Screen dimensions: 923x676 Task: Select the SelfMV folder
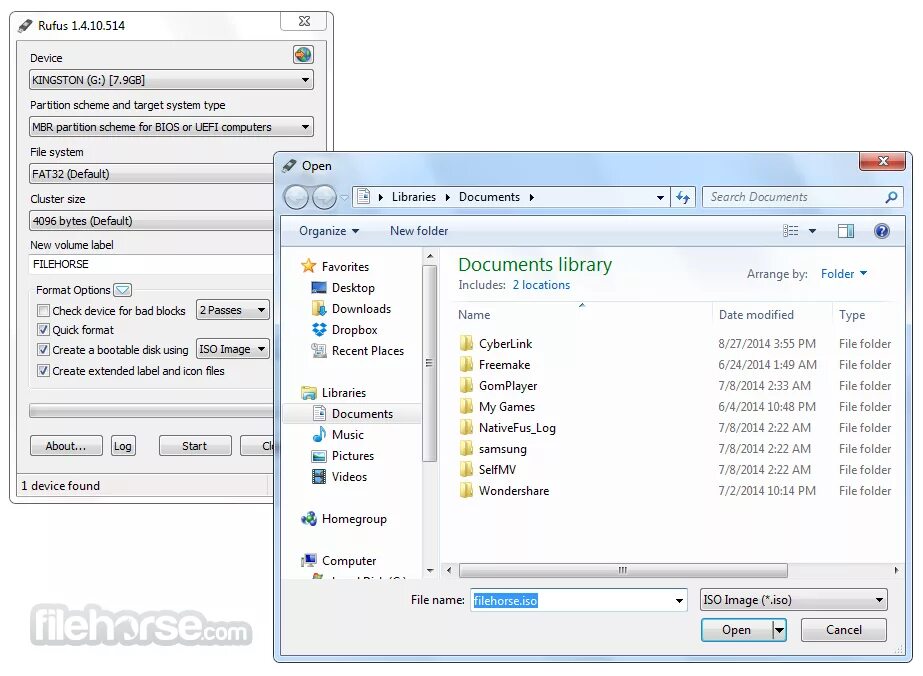(497, 470)
